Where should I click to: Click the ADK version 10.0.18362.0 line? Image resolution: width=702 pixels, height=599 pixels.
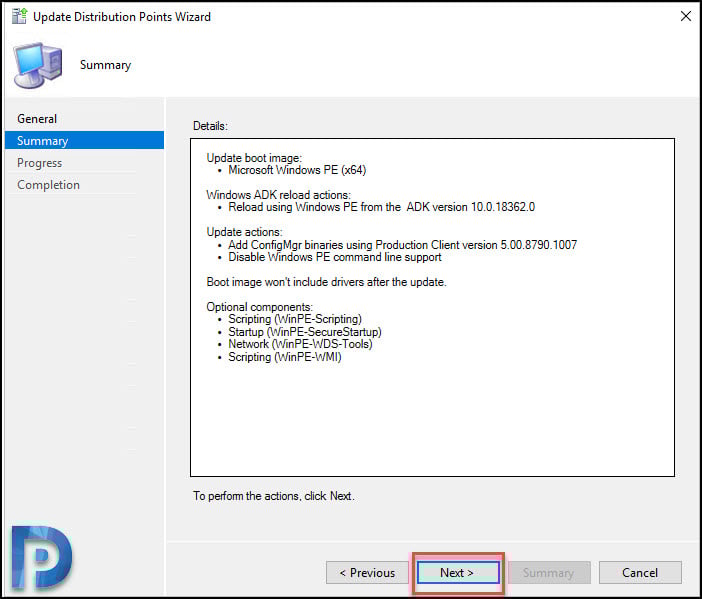[381, 207]
